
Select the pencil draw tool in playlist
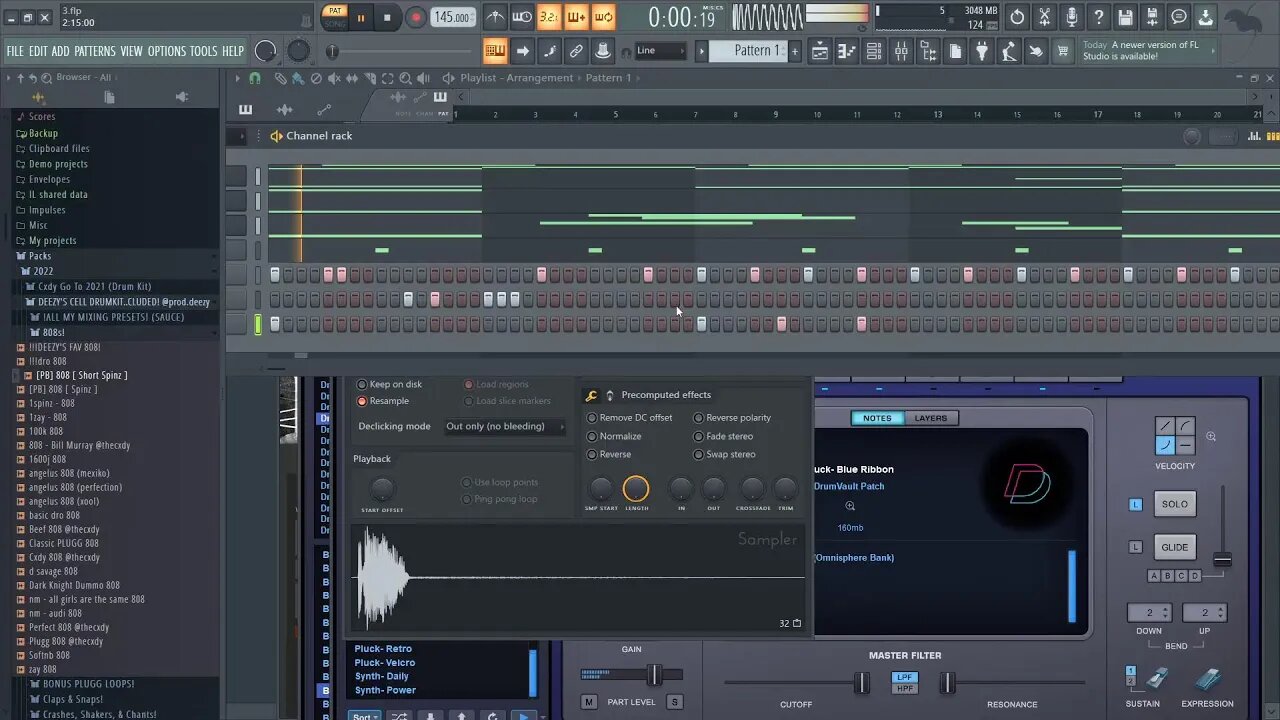pyautogui.click(x=281, y=78)
